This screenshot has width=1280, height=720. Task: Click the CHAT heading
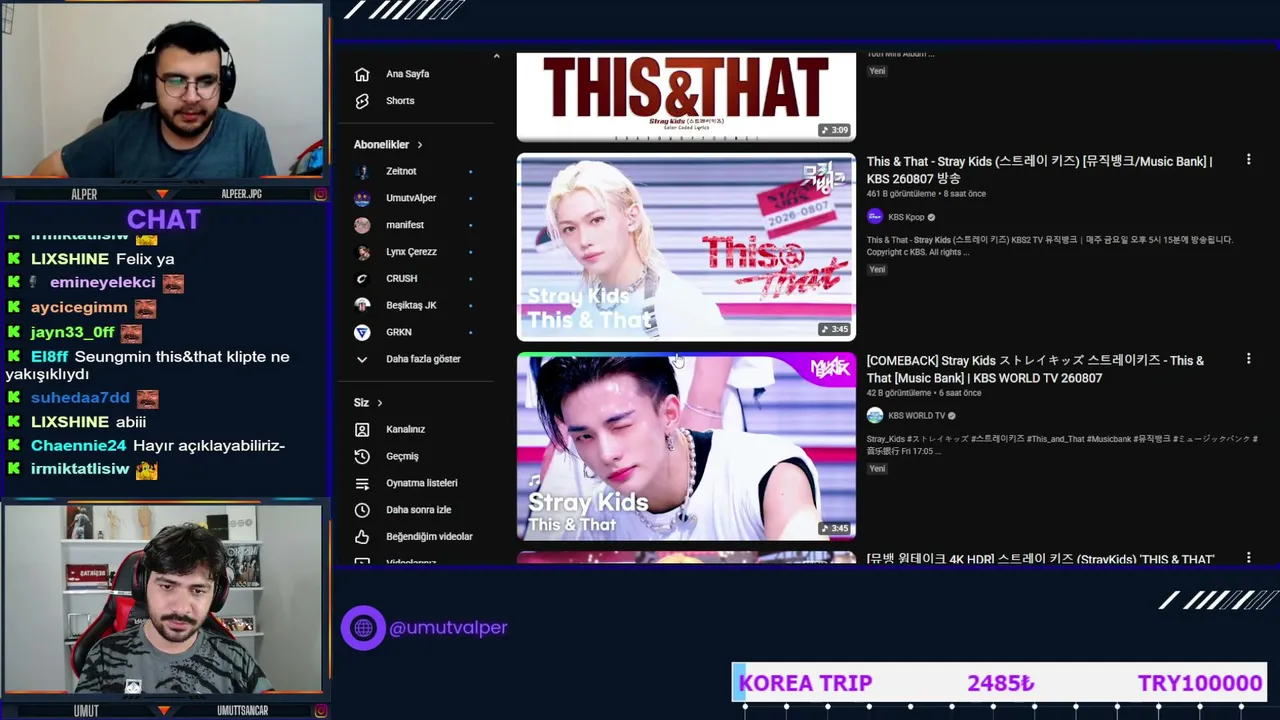tap(164, 220)
